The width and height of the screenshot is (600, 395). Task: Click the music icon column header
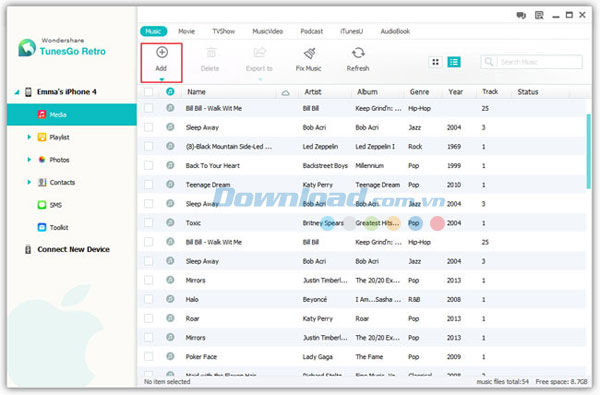tap(170, 91)
